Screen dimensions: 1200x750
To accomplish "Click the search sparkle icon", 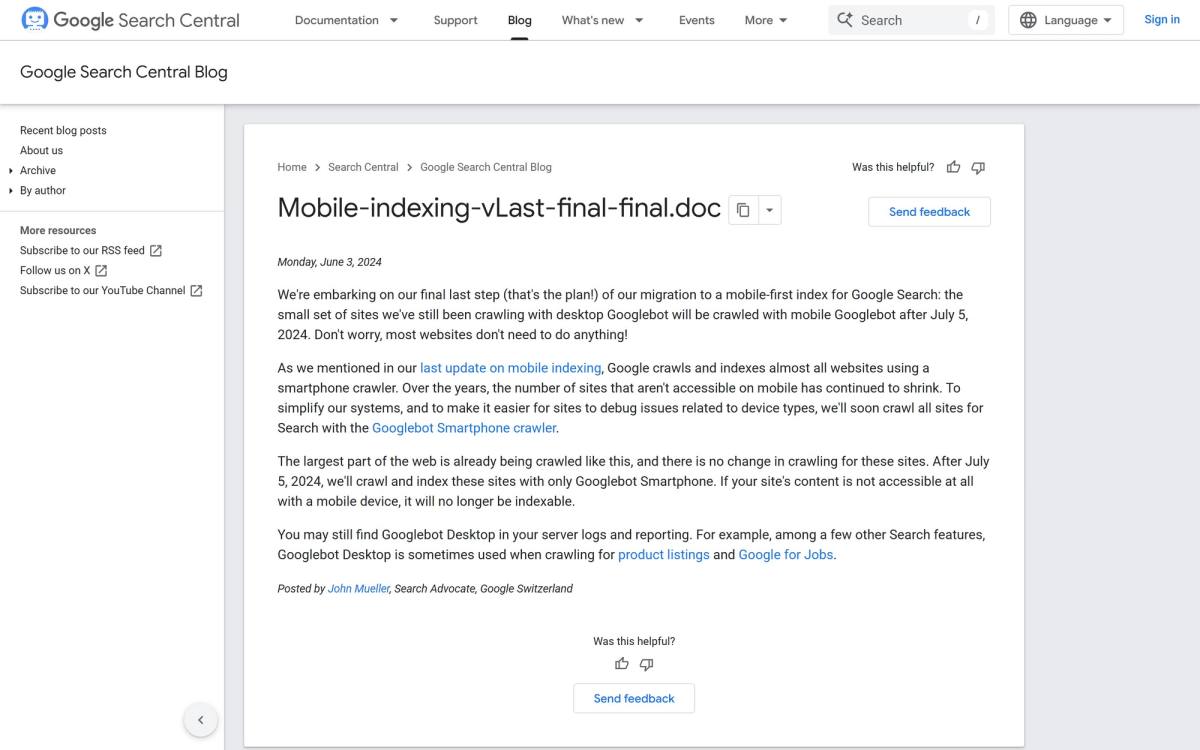I will coord(845,20).
